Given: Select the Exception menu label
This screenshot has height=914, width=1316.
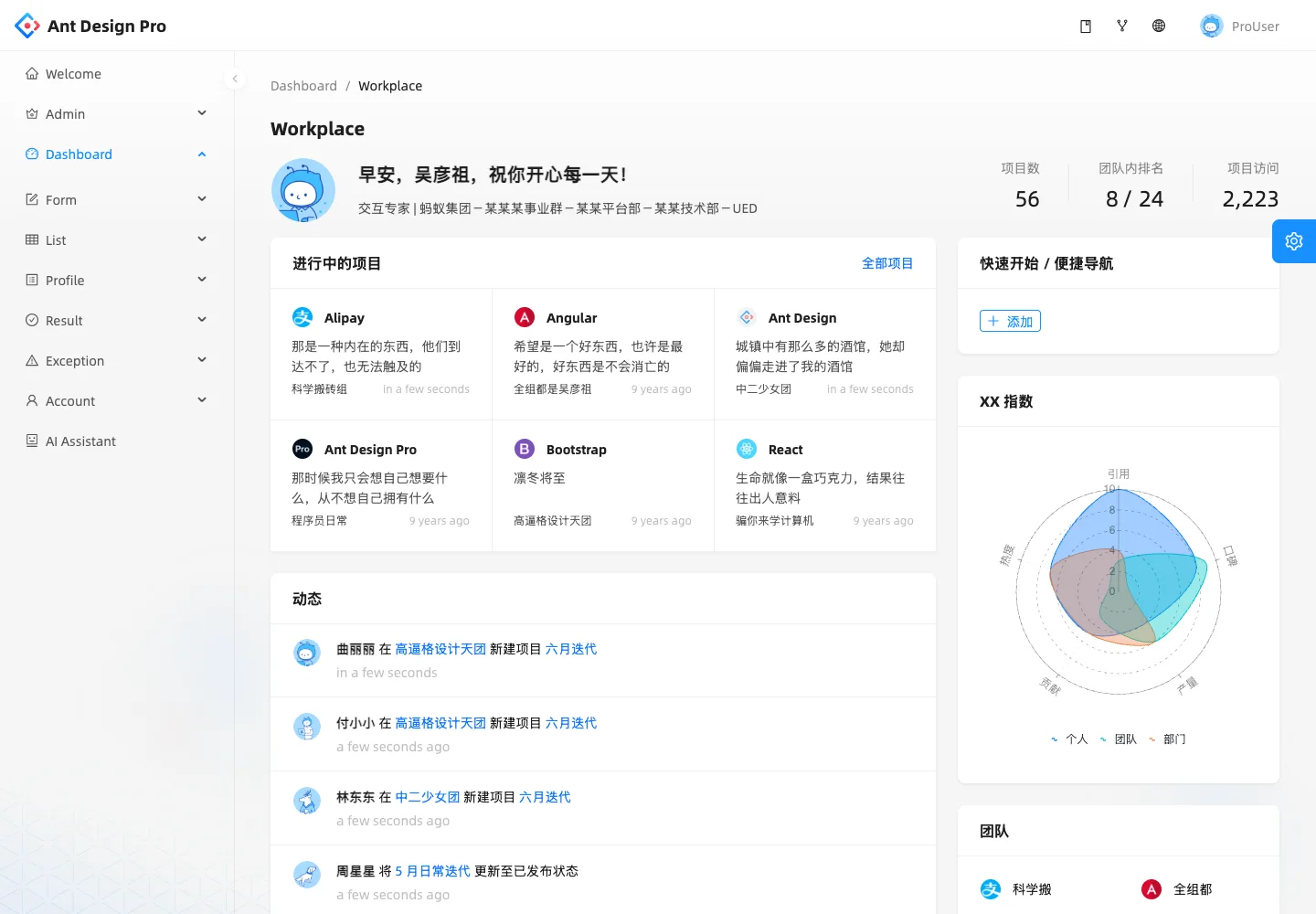Looking at the screenshot, I should tap(75, 361).
